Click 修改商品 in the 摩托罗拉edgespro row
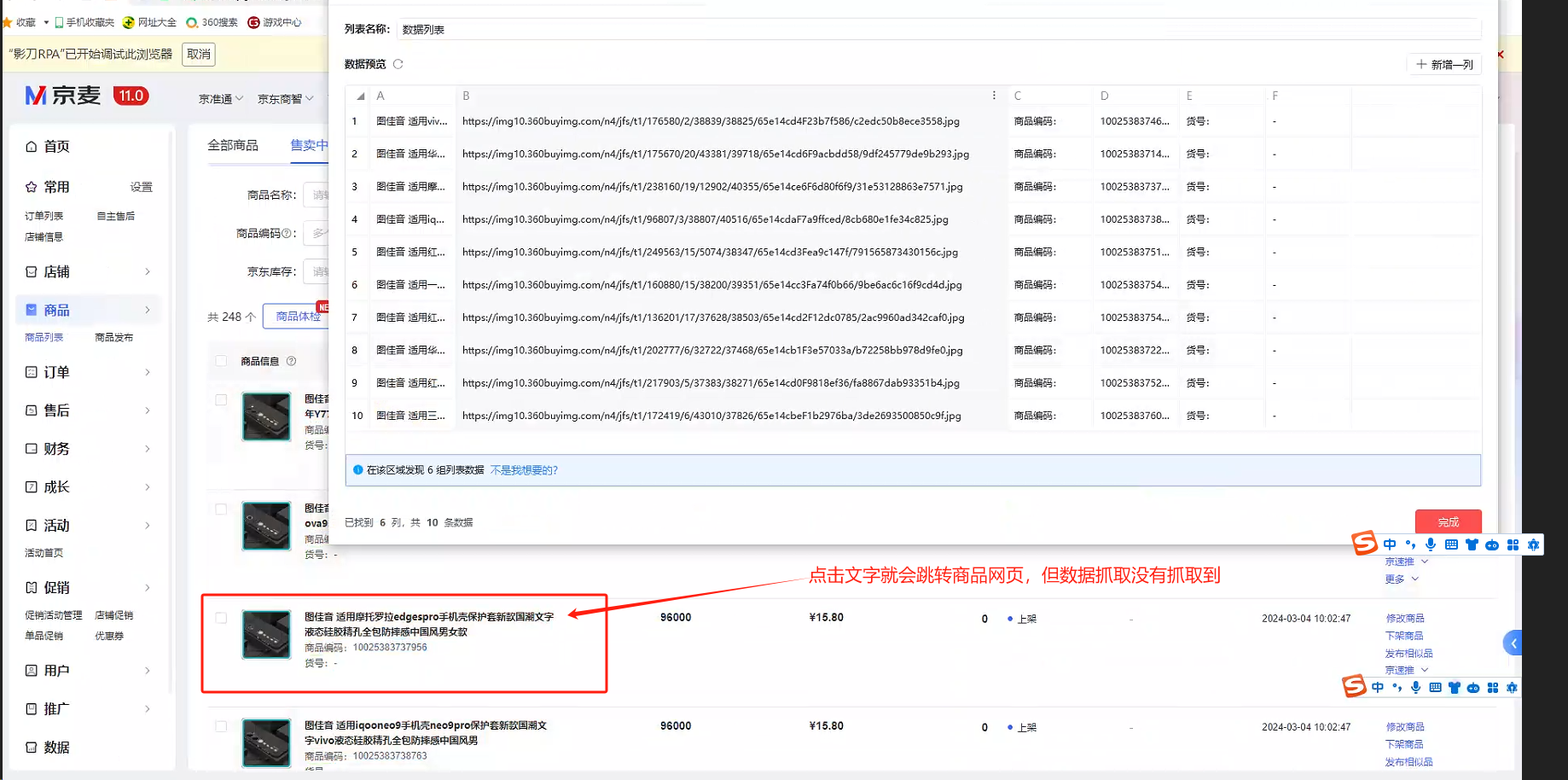1568x780 pixels. coord(1405,619)
